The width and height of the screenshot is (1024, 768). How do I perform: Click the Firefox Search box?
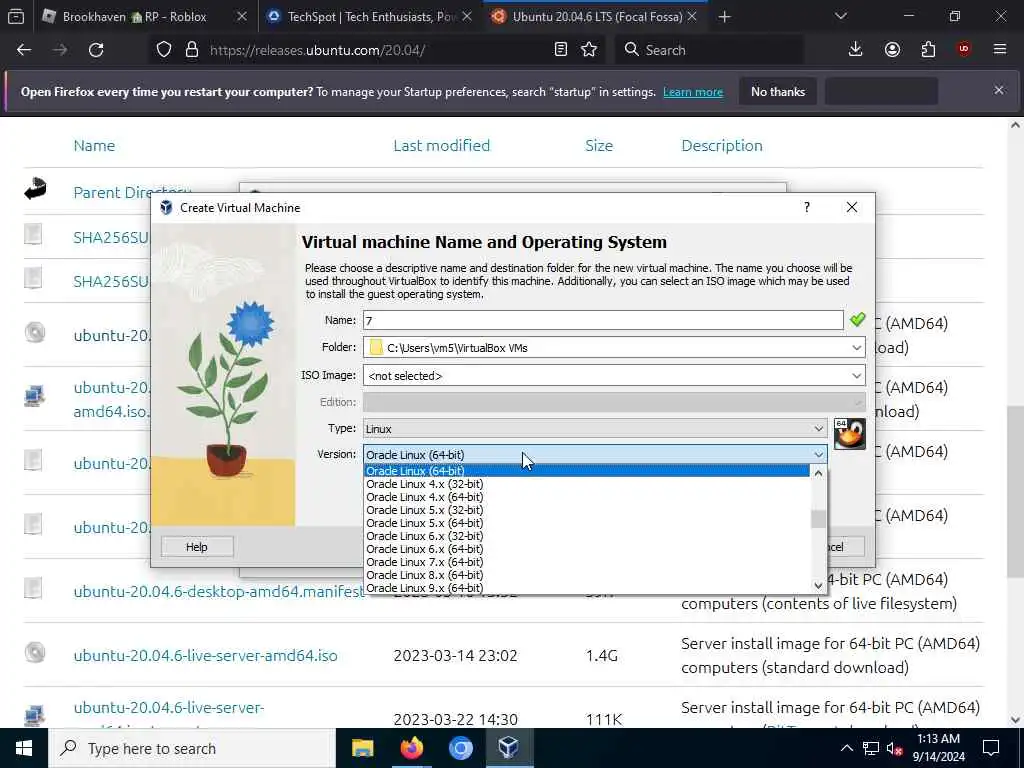coord(709,50)
